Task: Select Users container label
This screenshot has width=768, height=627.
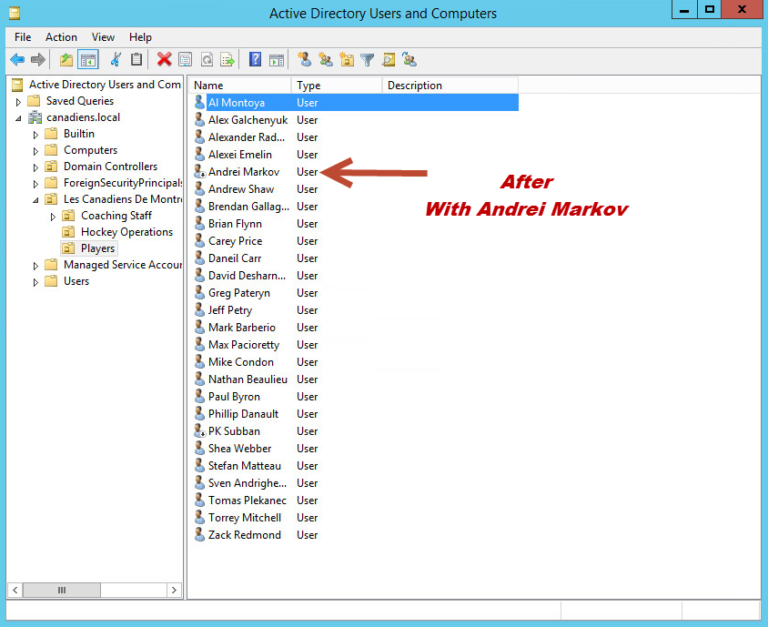Action: [x=76, y=281]
